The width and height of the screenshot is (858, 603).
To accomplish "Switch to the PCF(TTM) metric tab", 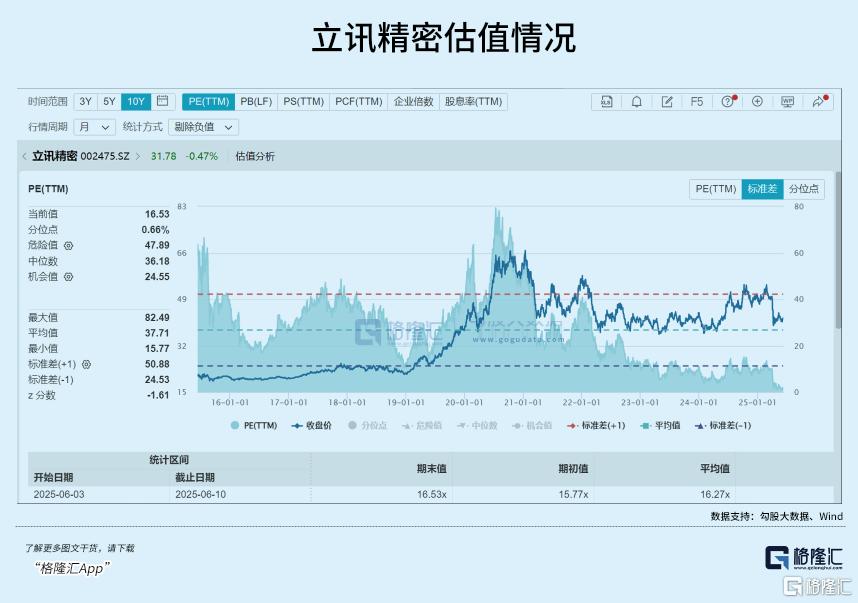I will [359, 102].
